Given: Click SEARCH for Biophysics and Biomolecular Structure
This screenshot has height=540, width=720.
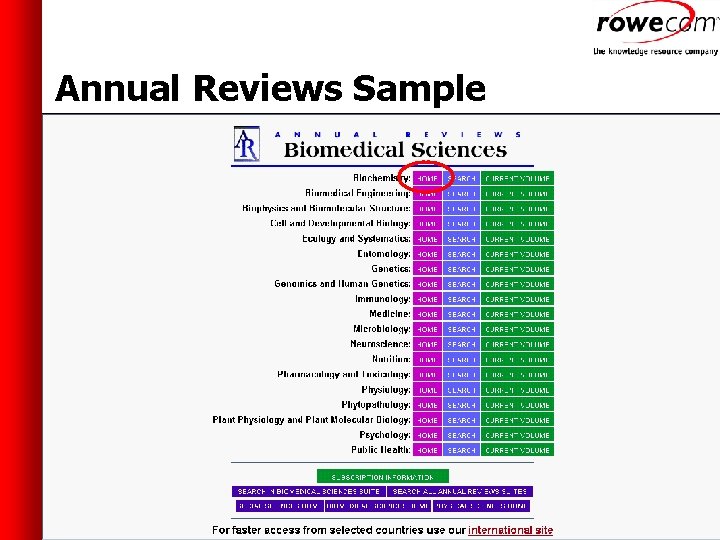Looking at the screenshot, I should pos(461,208).
